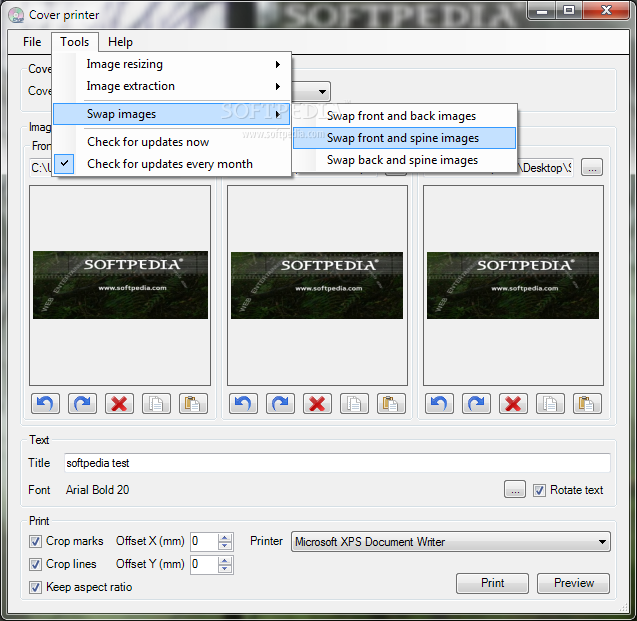Delete the middle image with red X
Viewport: 637px width, 621px height.
317,403
